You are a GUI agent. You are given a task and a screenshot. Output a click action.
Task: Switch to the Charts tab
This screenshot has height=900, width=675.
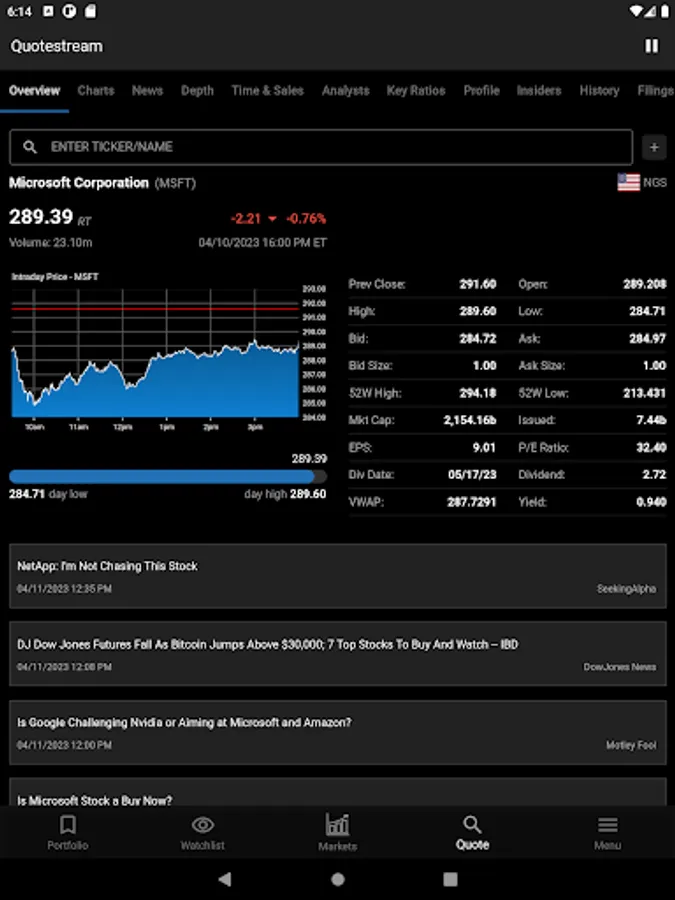pos(96,90)
